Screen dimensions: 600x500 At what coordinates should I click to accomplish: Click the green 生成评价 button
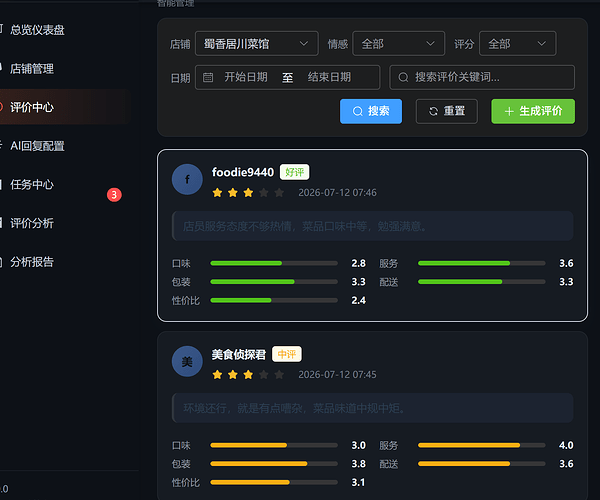[533, 111]
